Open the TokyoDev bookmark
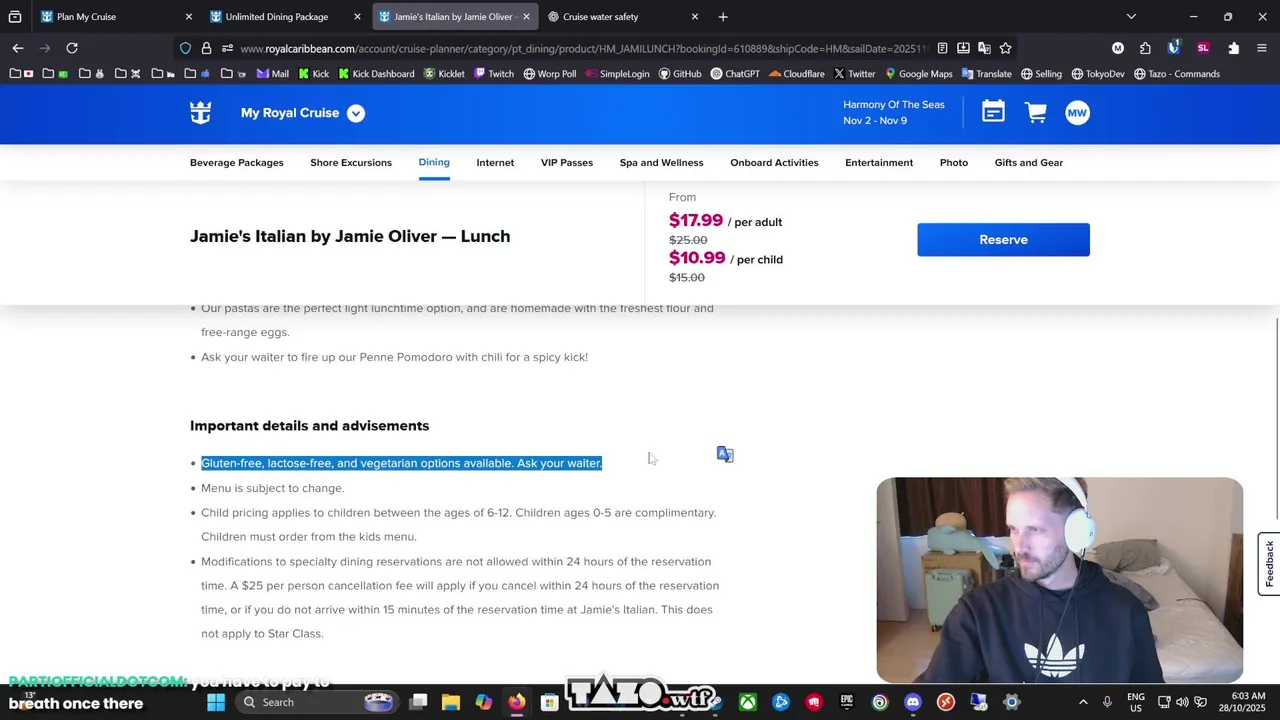This screenshot has height=720, width=1280. [1098, 74]
